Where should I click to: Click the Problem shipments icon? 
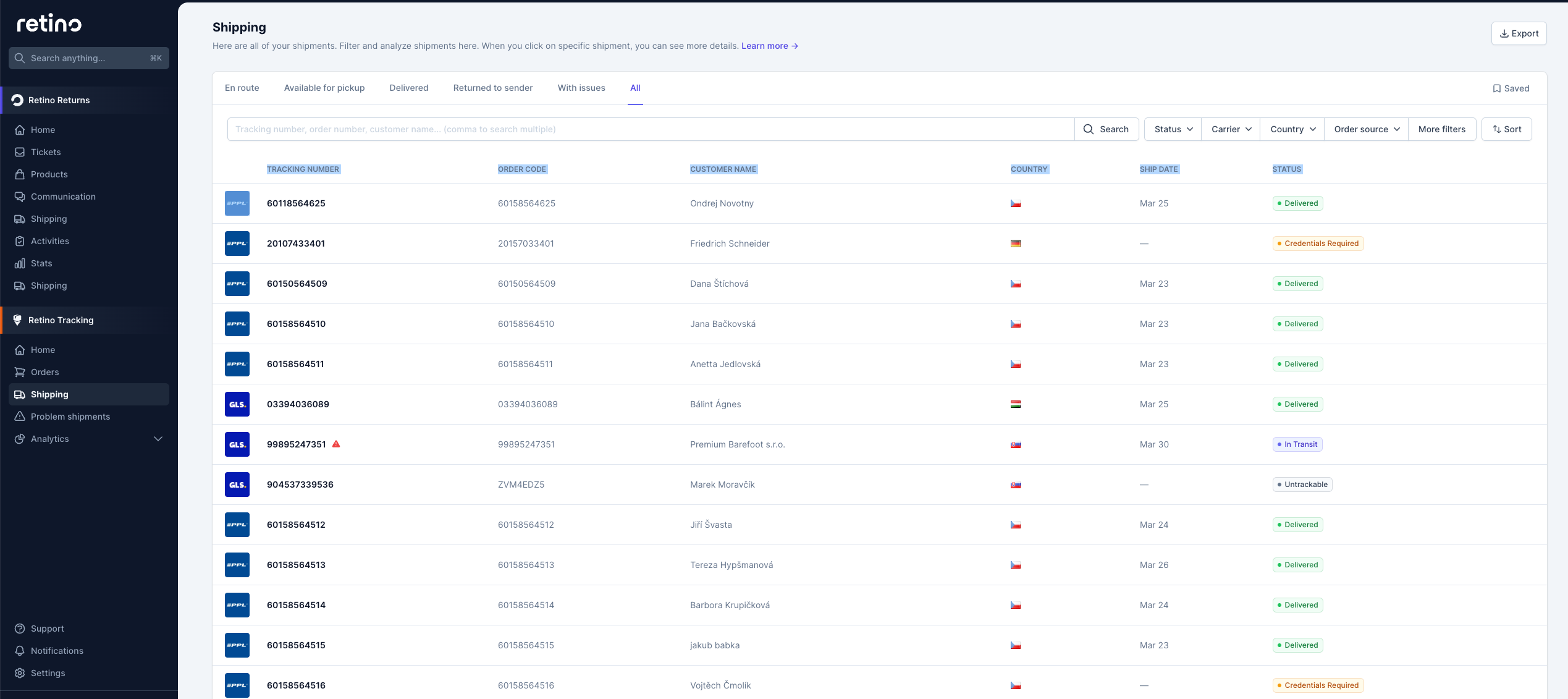click(20, 417)
